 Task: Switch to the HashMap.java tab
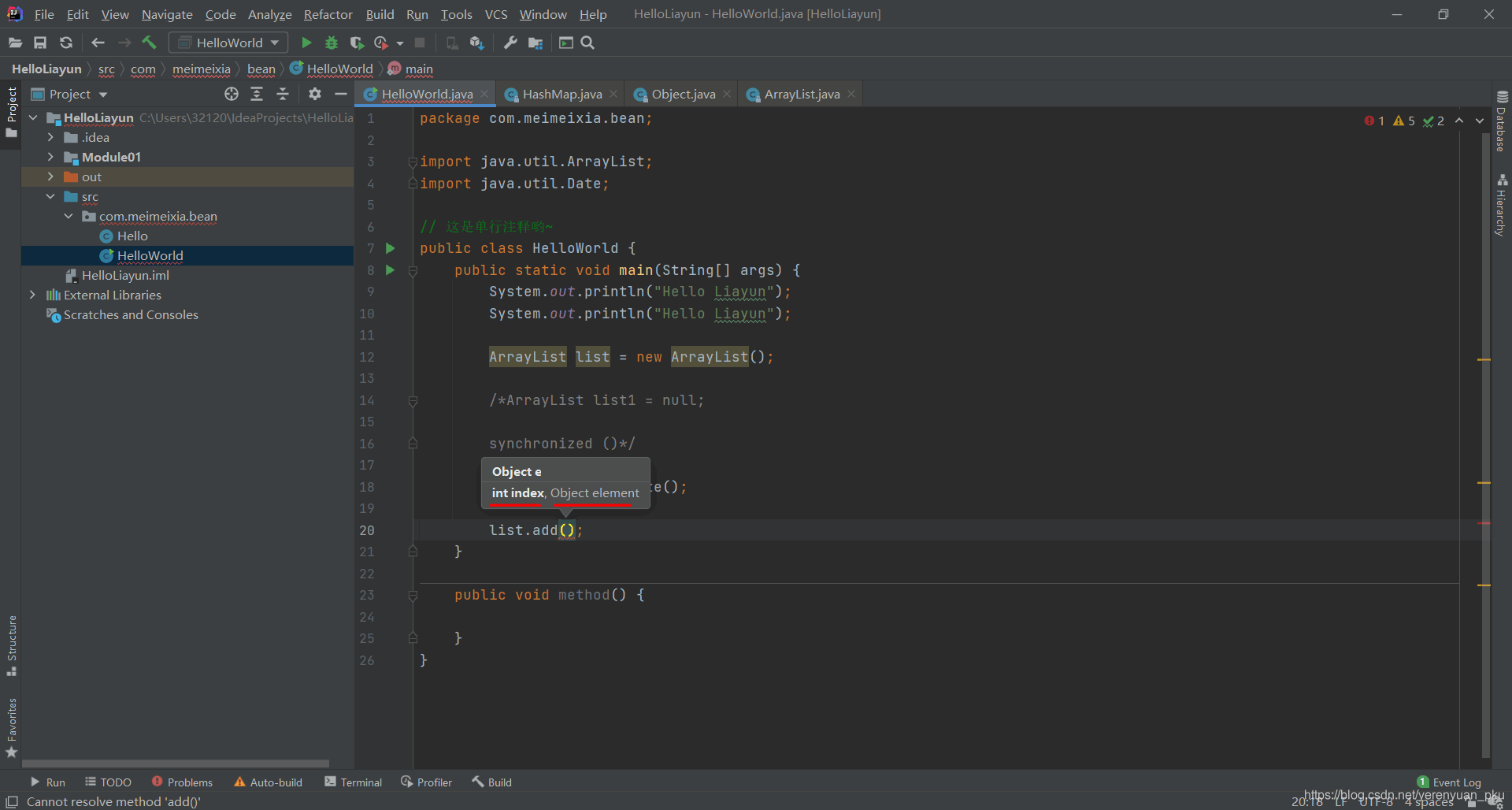[561, 94]
